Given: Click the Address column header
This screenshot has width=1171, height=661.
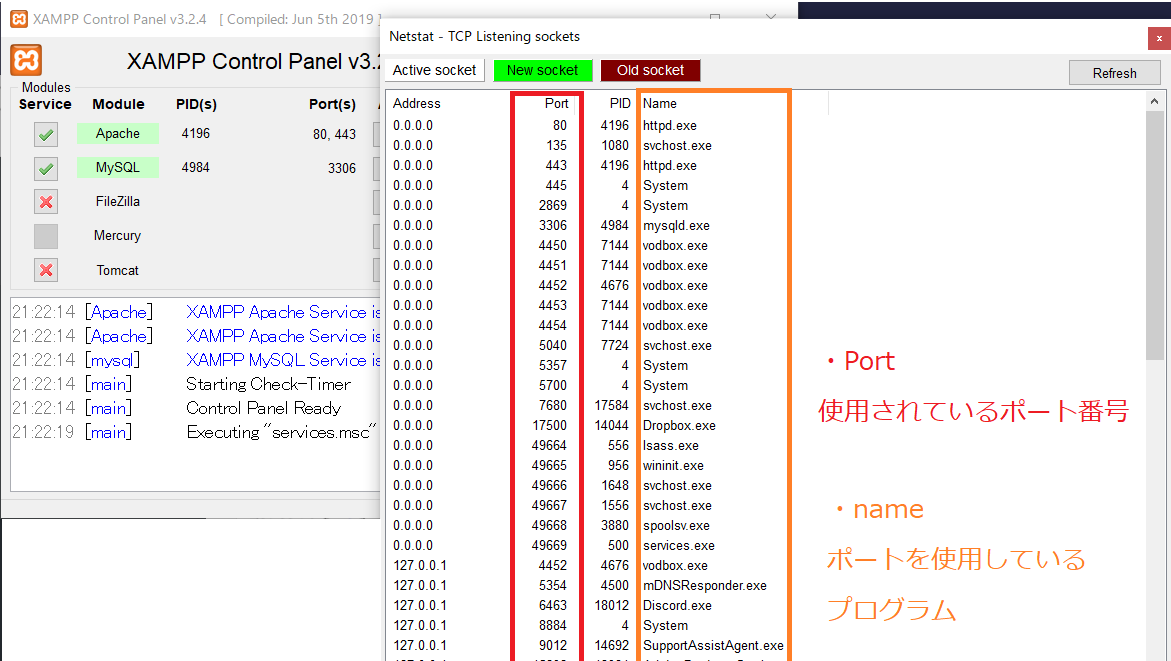Looking at the screenshot, I should tap(416, 103).
